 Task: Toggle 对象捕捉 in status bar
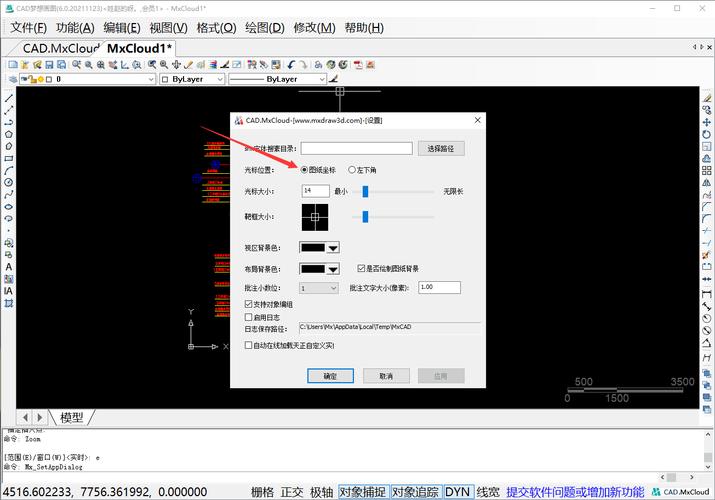362,491
